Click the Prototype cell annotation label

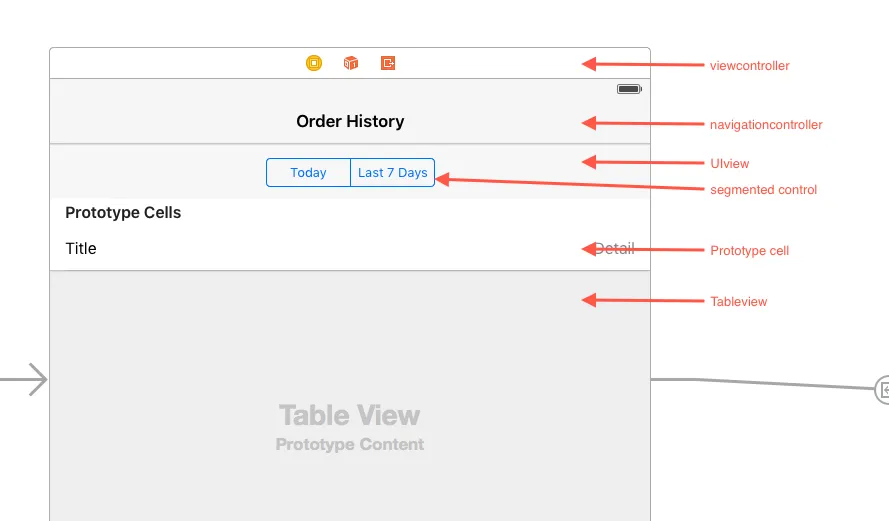click(749, 251)
